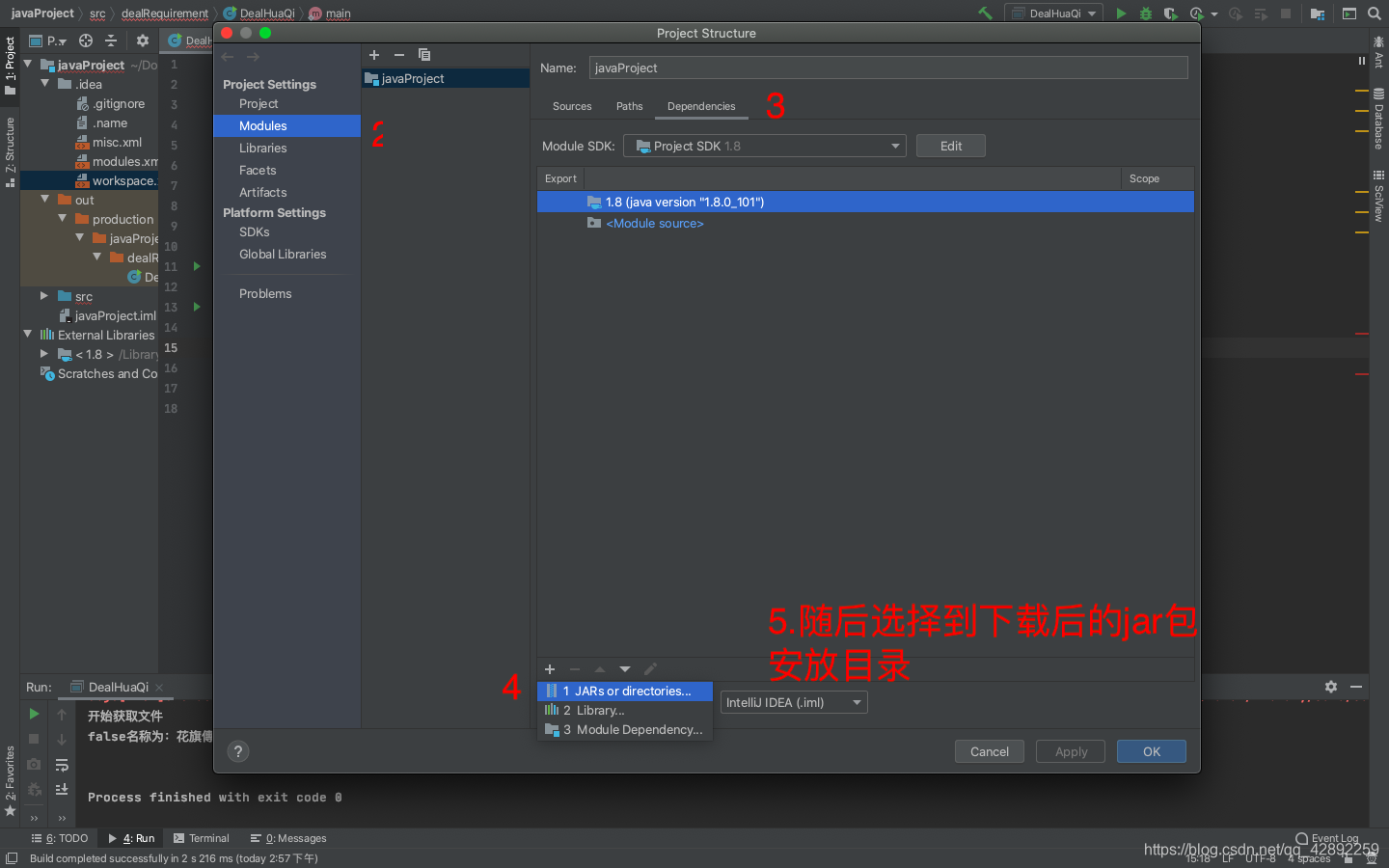The width and height of the screenshot is (1389, 868).
Task: Click scroll to end in Run console
Action: (62, 789)
